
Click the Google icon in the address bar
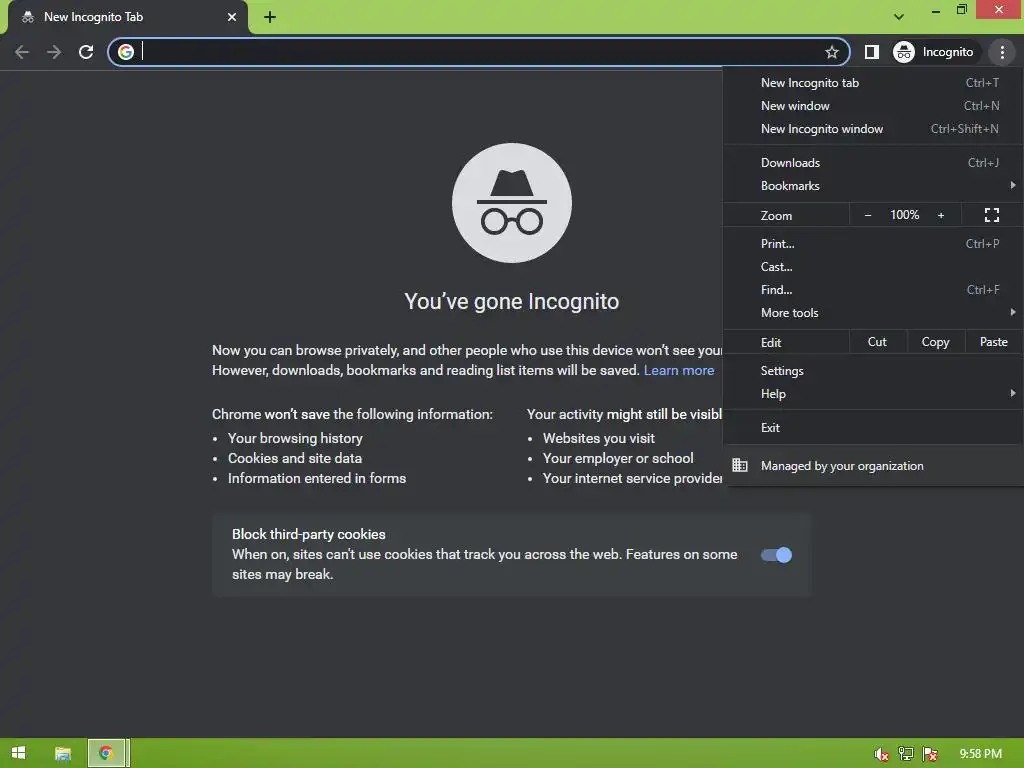[126, 52]
